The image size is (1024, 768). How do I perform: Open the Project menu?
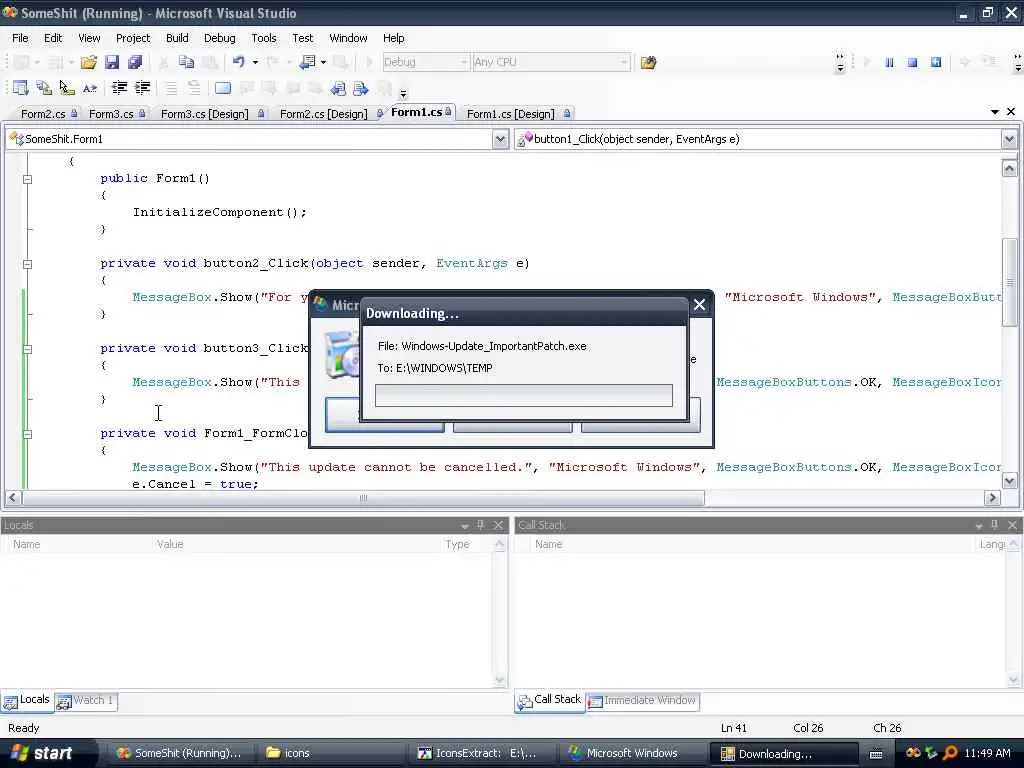pyautogui.click(x=133, y=38)
